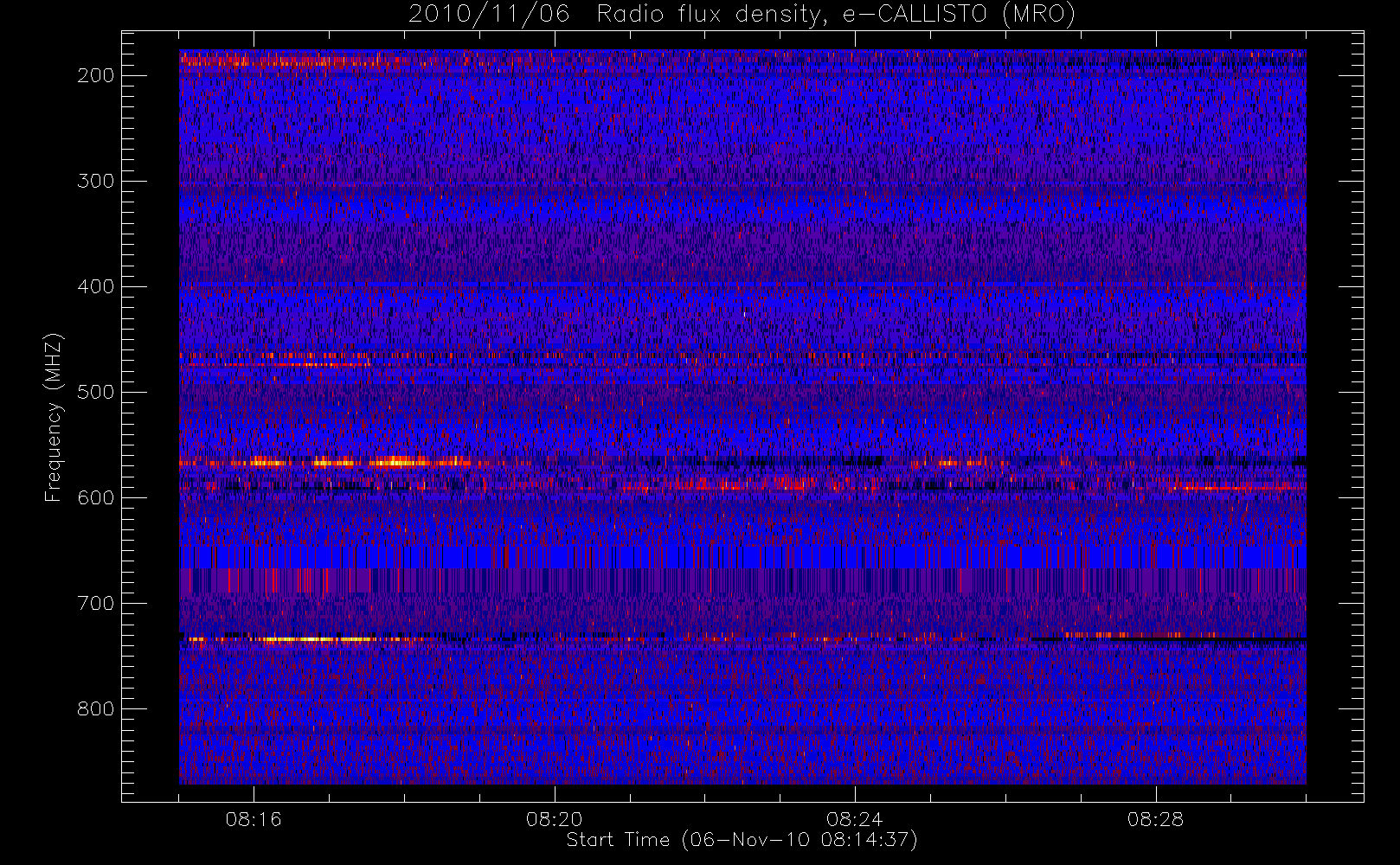Click the 200 frequency tick label

coord(95,75)
